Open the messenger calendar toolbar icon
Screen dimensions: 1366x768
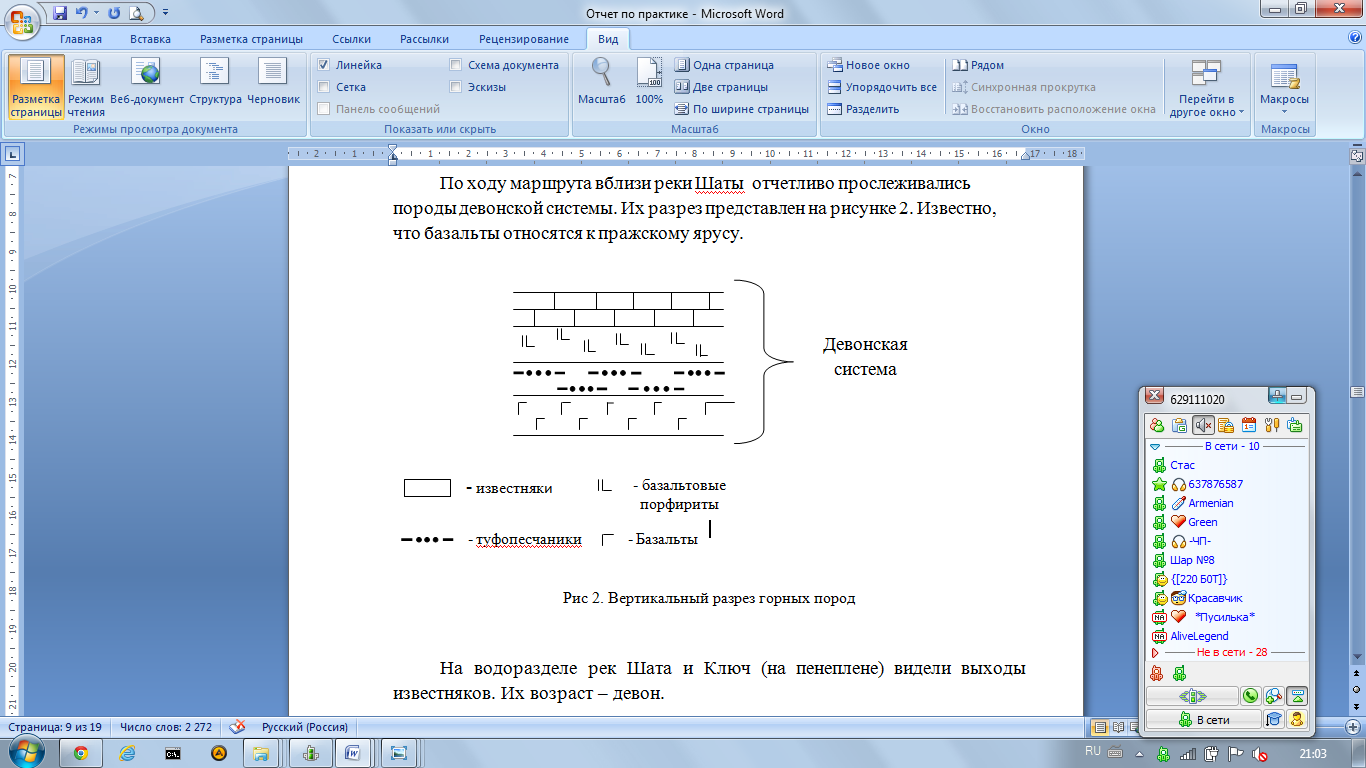tap(1249, 425)
